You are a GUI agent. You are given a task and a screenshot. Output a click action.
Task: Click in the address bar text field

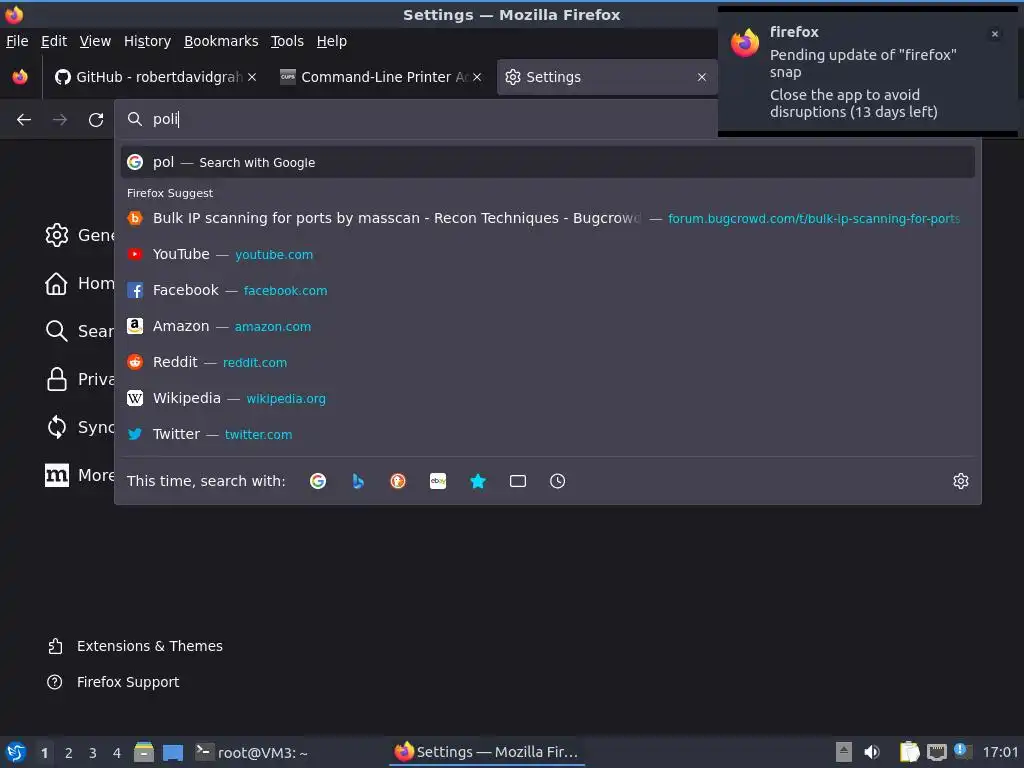(431, 119)
